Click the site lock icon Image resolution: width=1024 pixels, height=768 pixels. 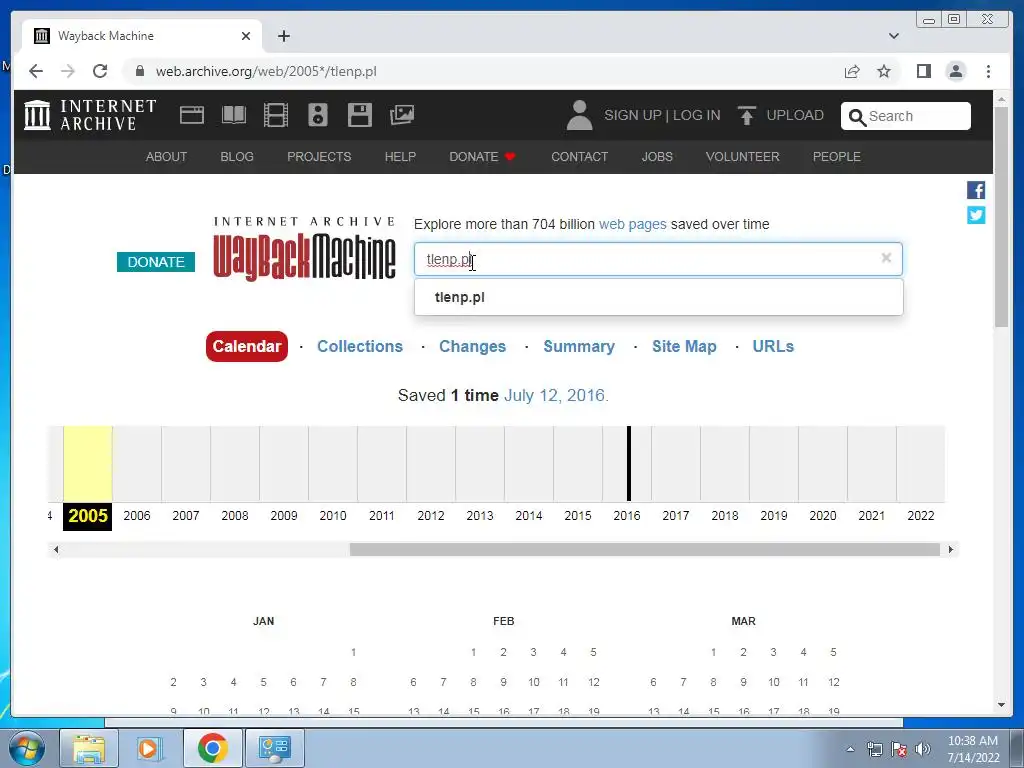(x=139, y=71)
